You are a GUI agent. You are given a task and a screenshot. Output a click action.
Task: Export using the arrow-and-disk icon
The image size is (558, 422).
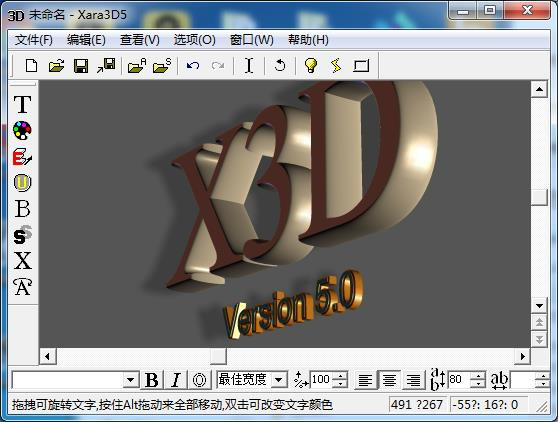pyautogui.click(x=106, y=66)
